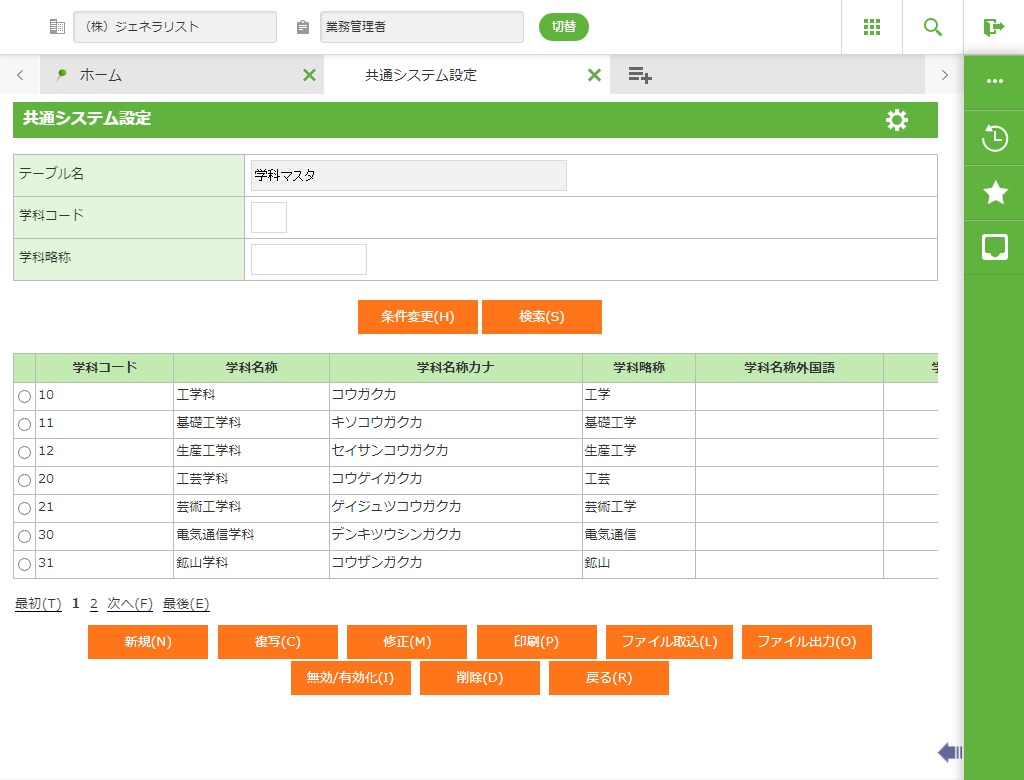Click the magnifier search icon in header

click(x=932, y=27)
